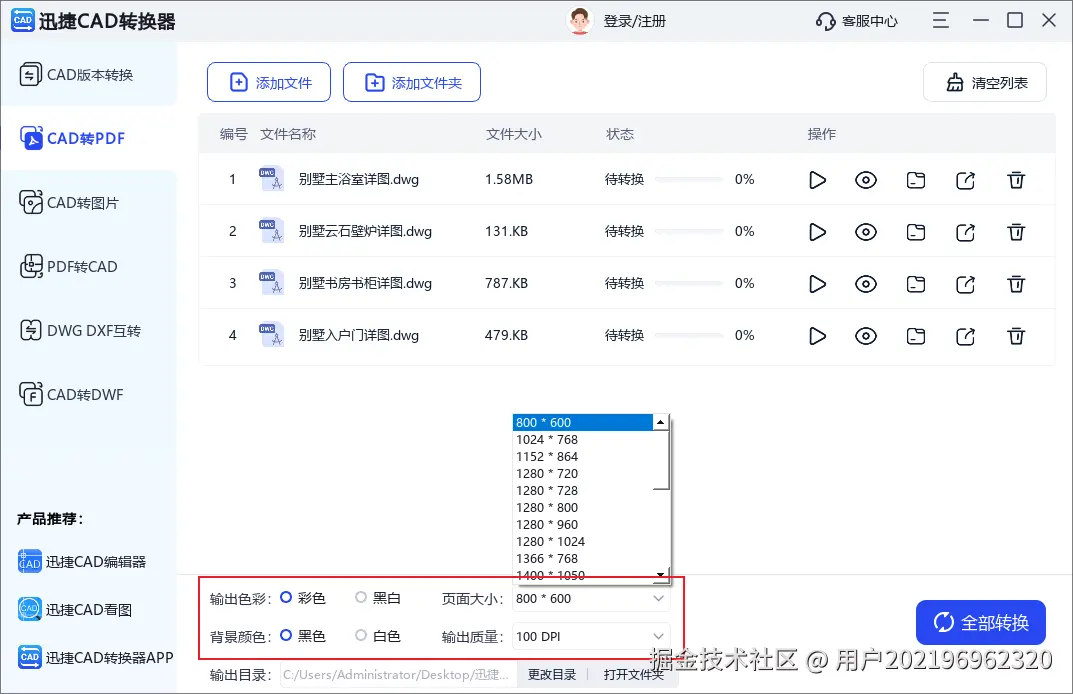Screen dimensions: 1073x694
Task: Switch to CAD版本转换 mode
Action: [88, 75]
